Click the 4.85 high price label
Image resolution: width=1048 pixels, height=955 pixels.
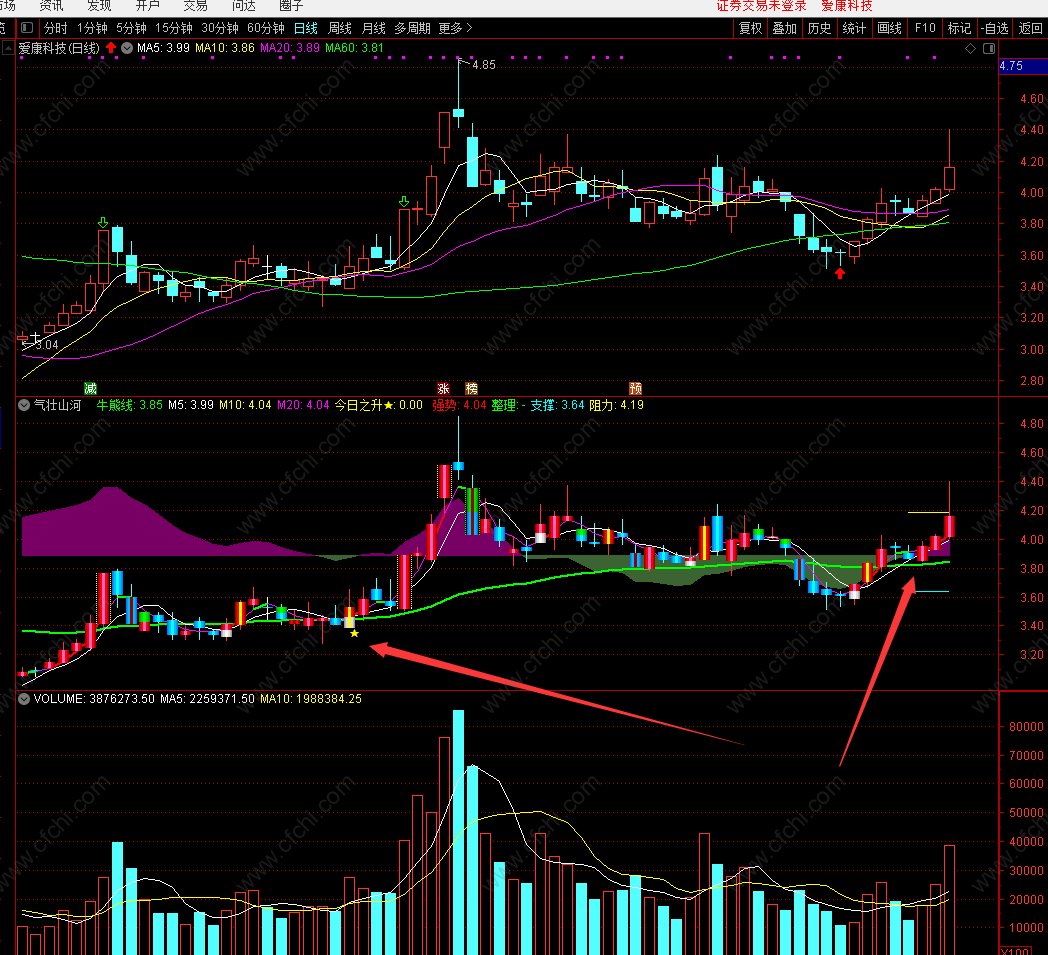pos(484,65)
